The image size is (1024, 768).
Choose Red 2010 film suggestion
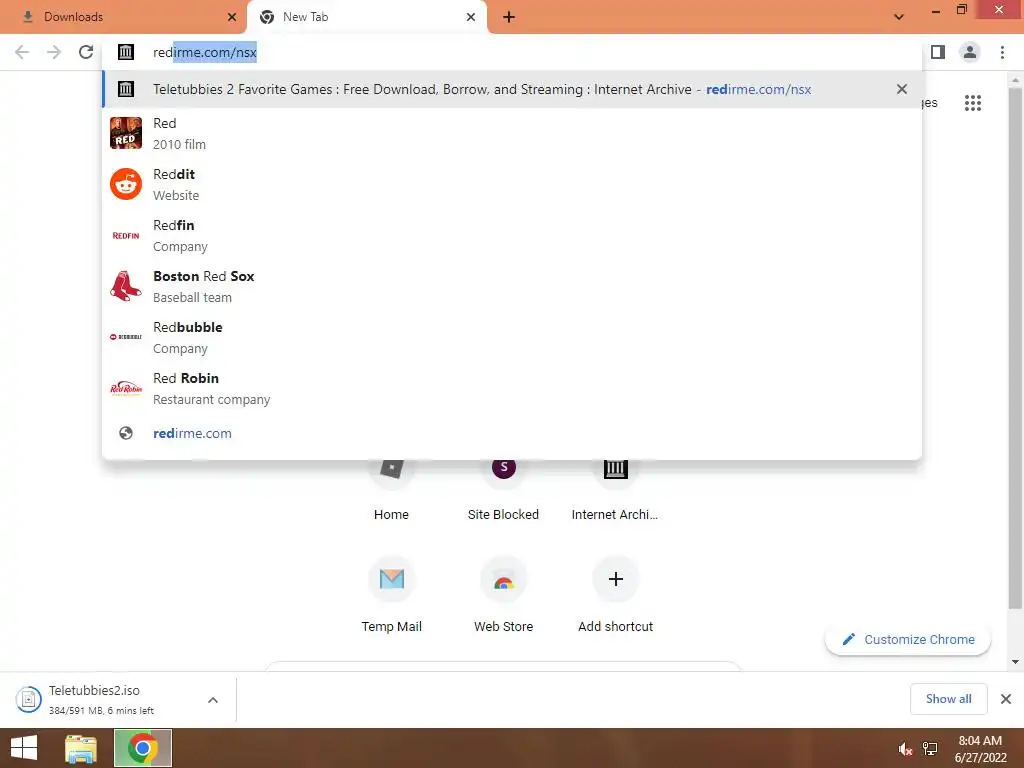tap(512, 133)
